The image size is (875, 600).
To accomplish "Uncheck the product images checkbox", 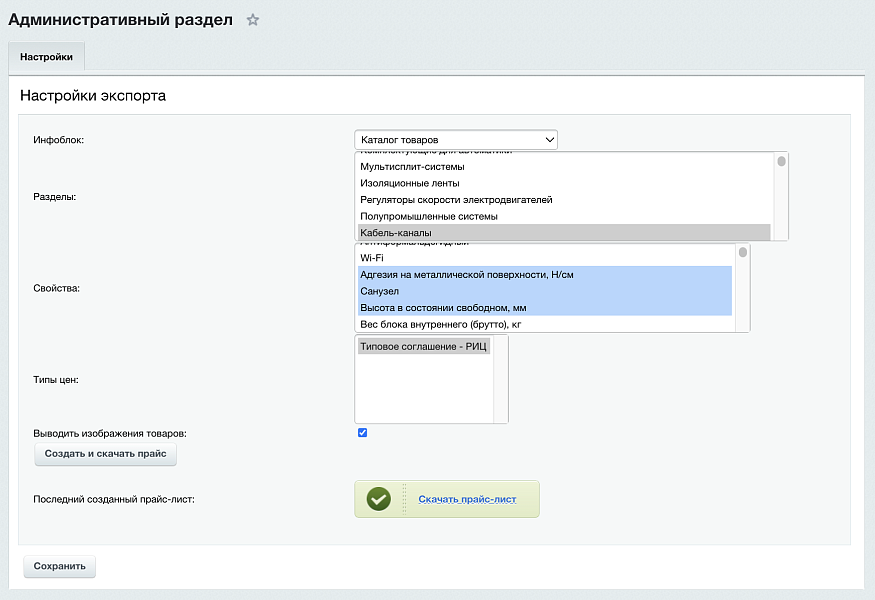I will pos(362,433).
